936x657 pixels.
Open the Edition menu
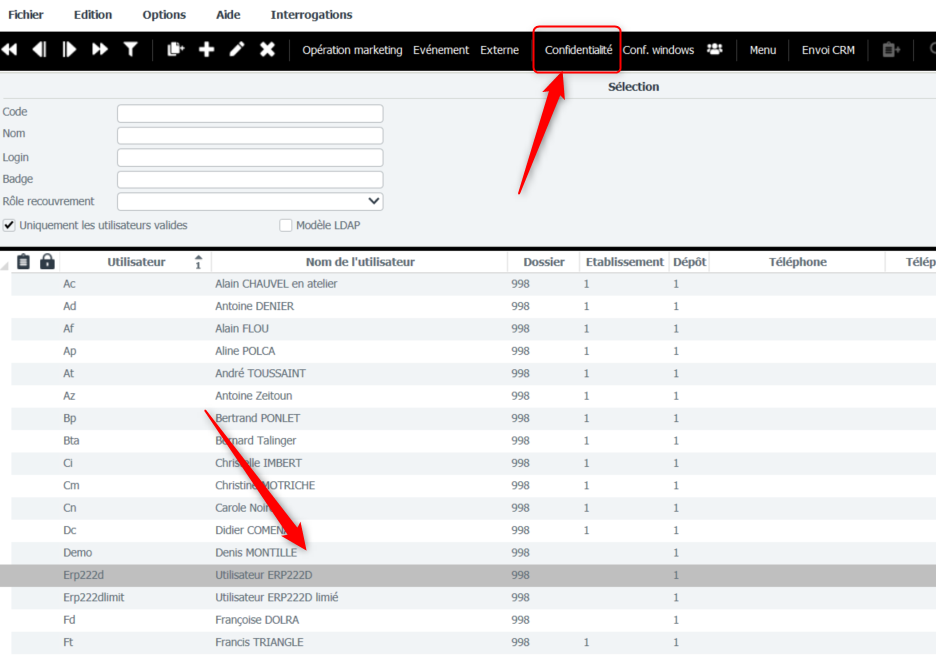tap(93, 15)
